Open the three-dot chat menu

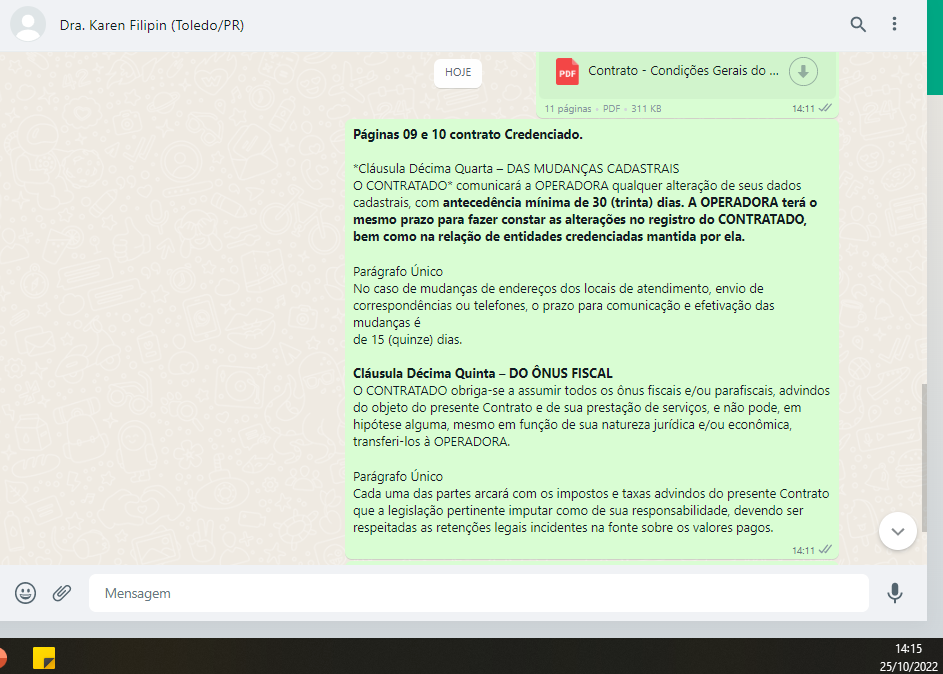point(895,25)
